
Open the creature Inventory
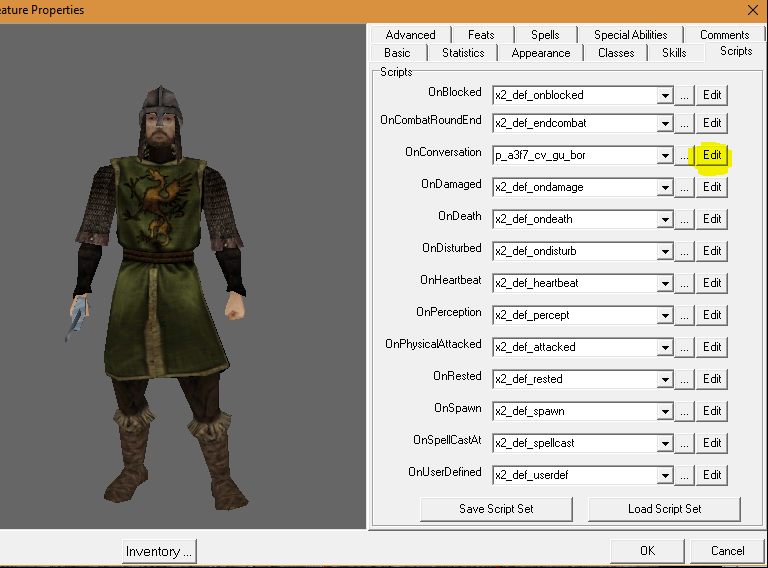point(159,551)
